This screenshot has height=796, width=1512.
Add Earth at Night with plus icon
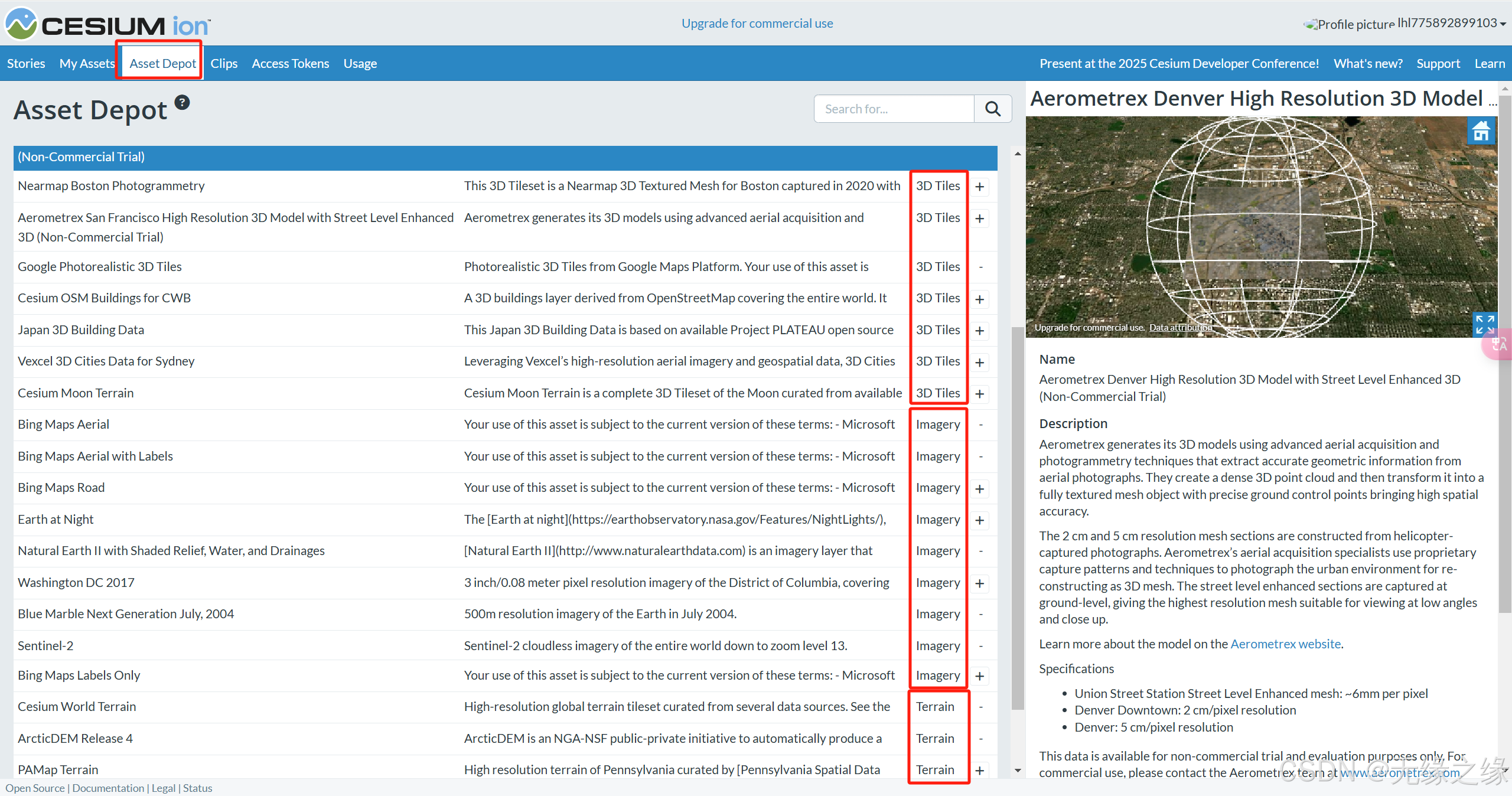980,520
